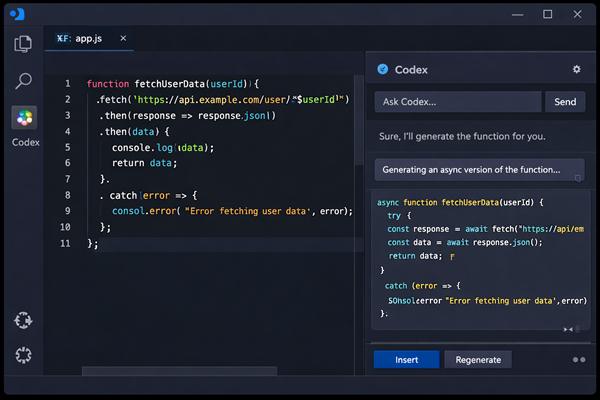Click 'console.log' on line 5

point(142,148)
